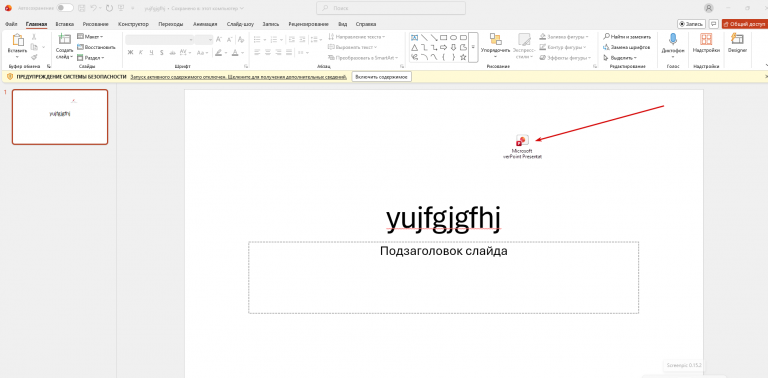768x378 pixels.
Task: Open the Справка tab
Action: (x=366, y=24)
